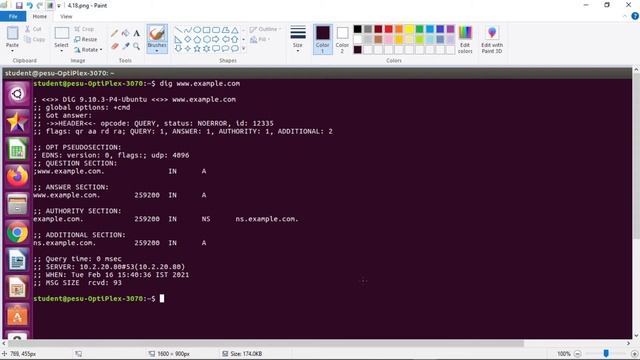Image resolution: width=640 pixels, height=360 pixels.
Task: Click the Redo arrow in title bar
Action: (x=40, y=5)
